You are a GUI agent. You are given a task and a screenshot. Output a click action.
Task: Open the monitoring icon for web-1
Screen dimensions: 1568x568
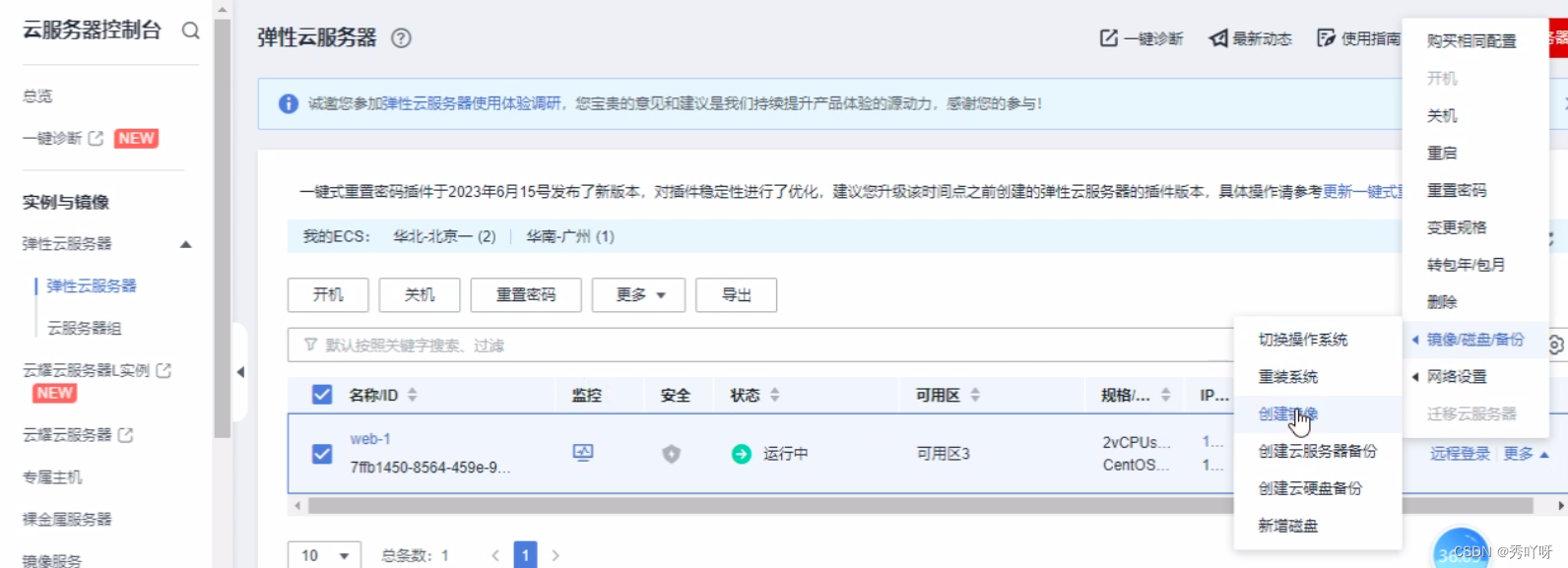click(x=583, y=453)
